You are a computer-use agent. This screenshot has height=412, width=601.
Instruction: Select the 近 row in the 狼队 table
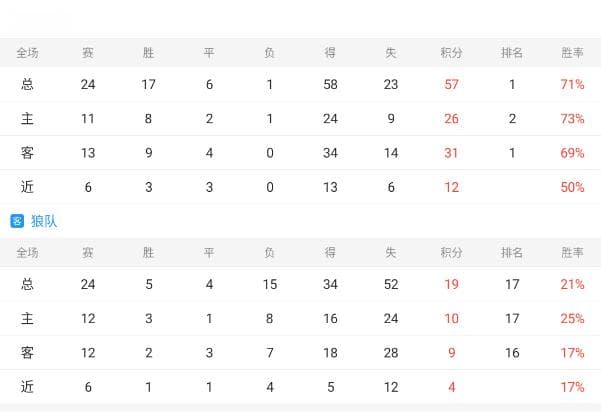coord(300,387)
